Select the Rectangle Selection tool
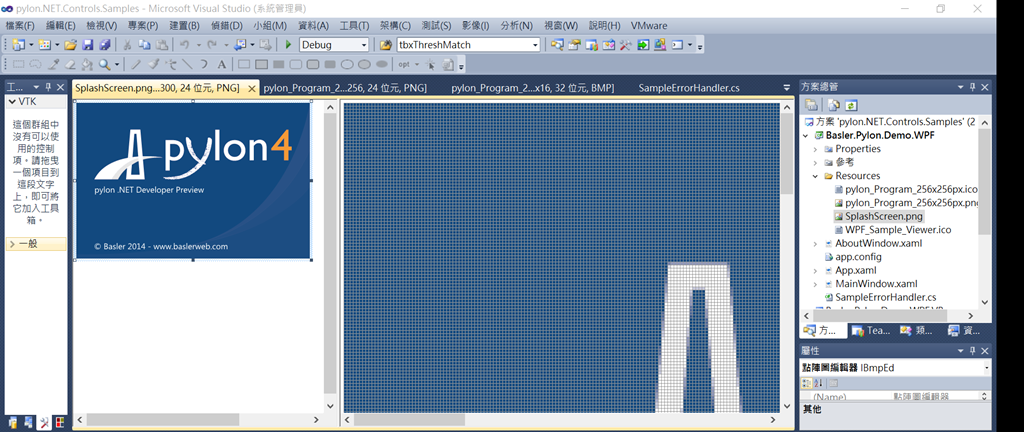The height and width of the screenshot is (432, 1024). (19, 64)
